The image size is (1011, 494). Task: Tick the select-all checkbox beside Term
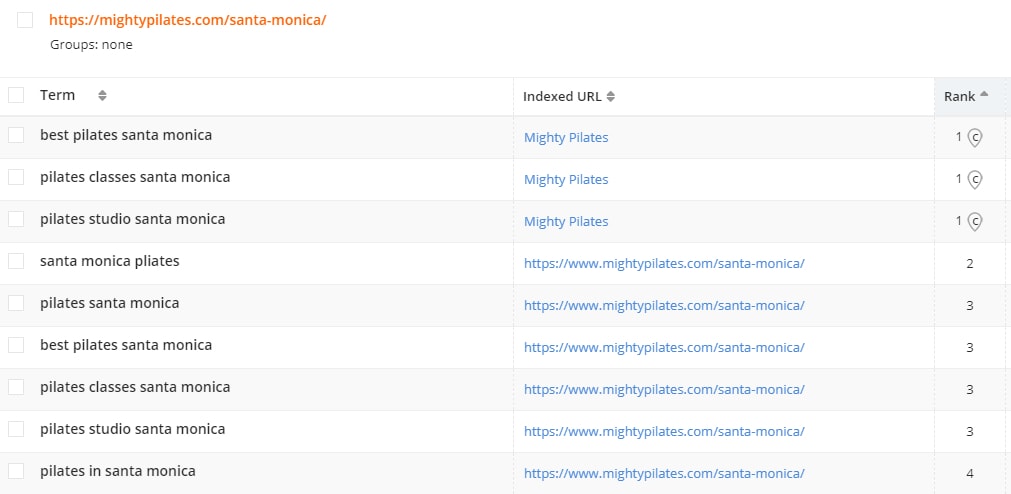click(x=16, y=95)
